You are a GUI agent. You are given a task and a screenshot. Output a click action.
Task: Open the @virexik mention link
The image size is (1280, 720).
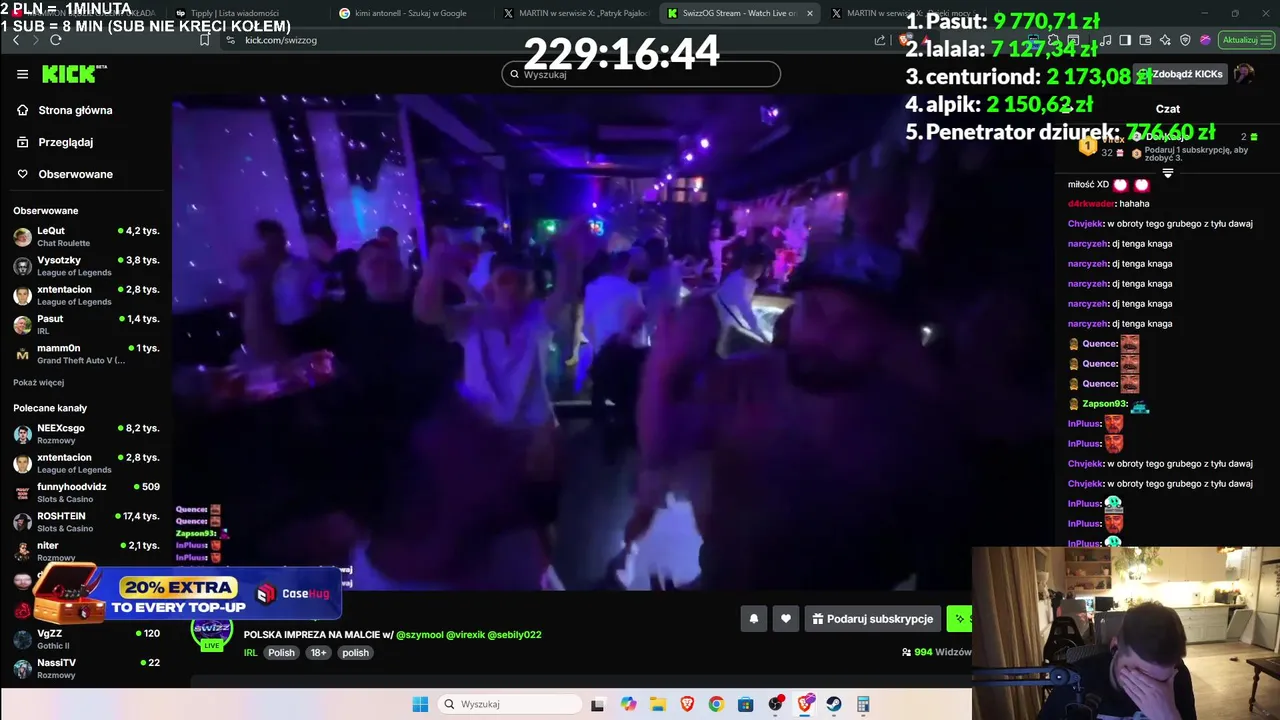pyautogui.click(x=465, y=635)
